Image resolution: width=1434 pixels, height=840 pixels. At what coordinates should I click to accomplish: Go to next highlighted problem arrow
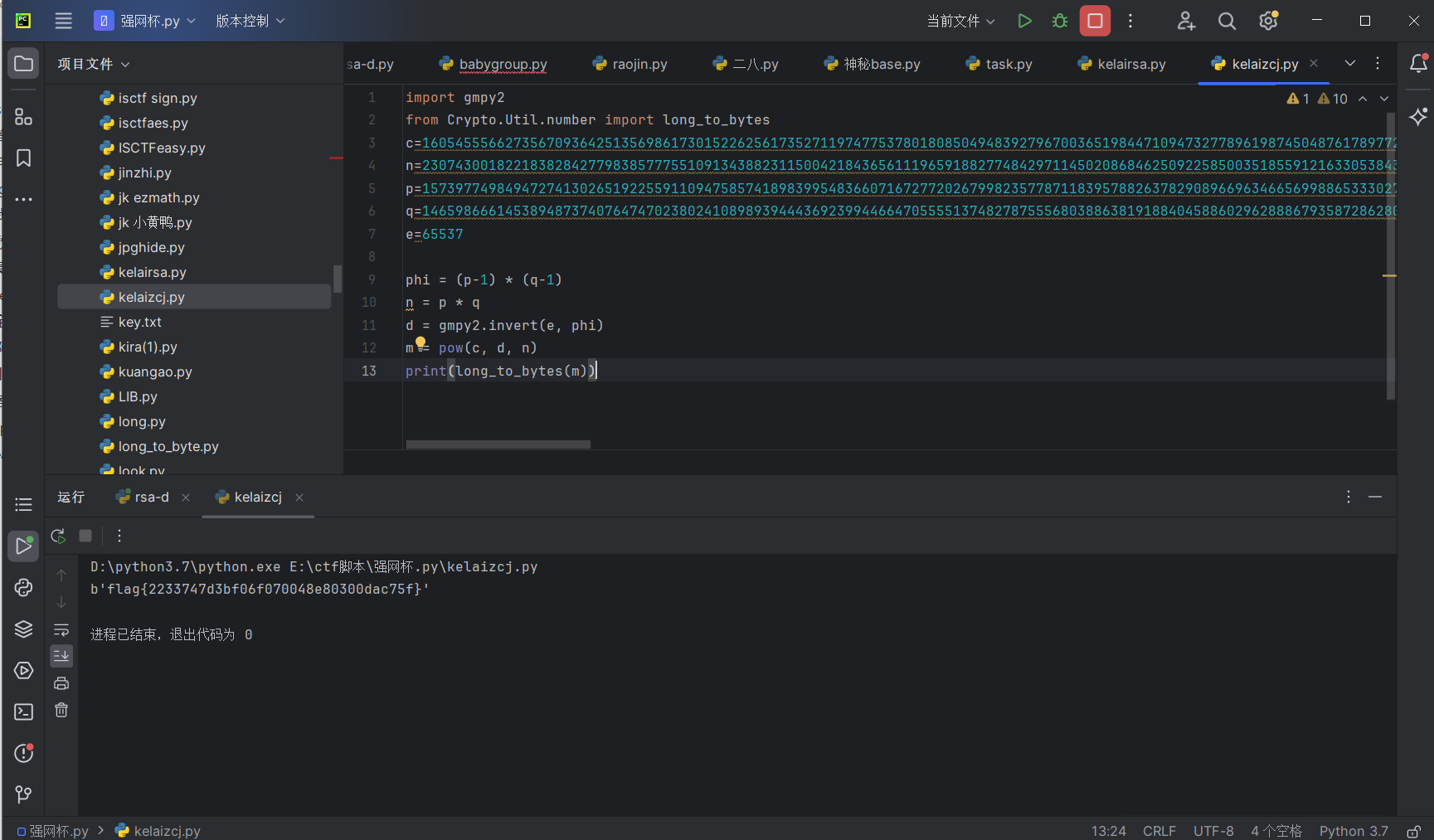(1384, 99)
